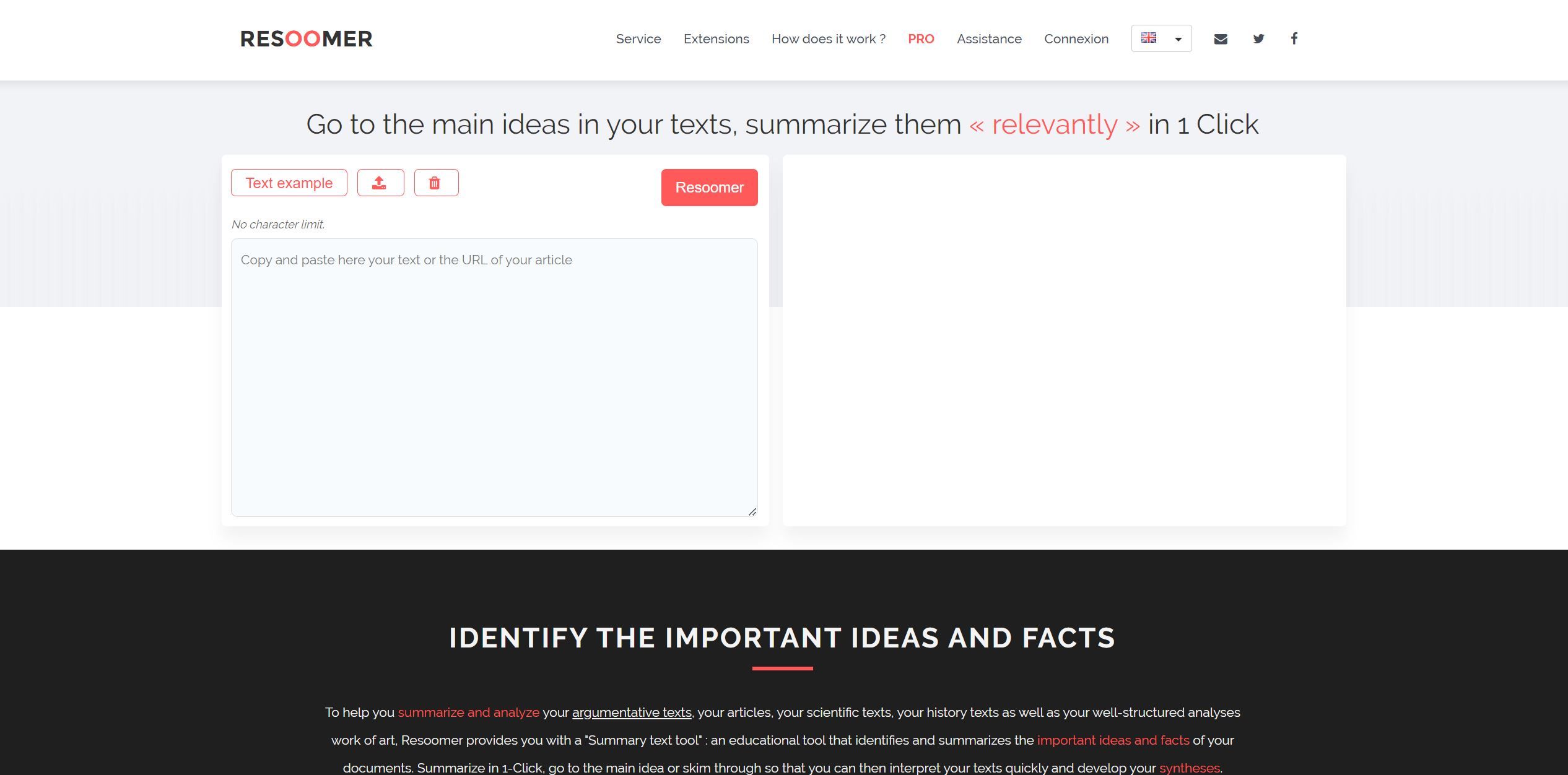Click the red Resoomer action button
Viewport: 1568px width, 775px height.
coord(709,187)
